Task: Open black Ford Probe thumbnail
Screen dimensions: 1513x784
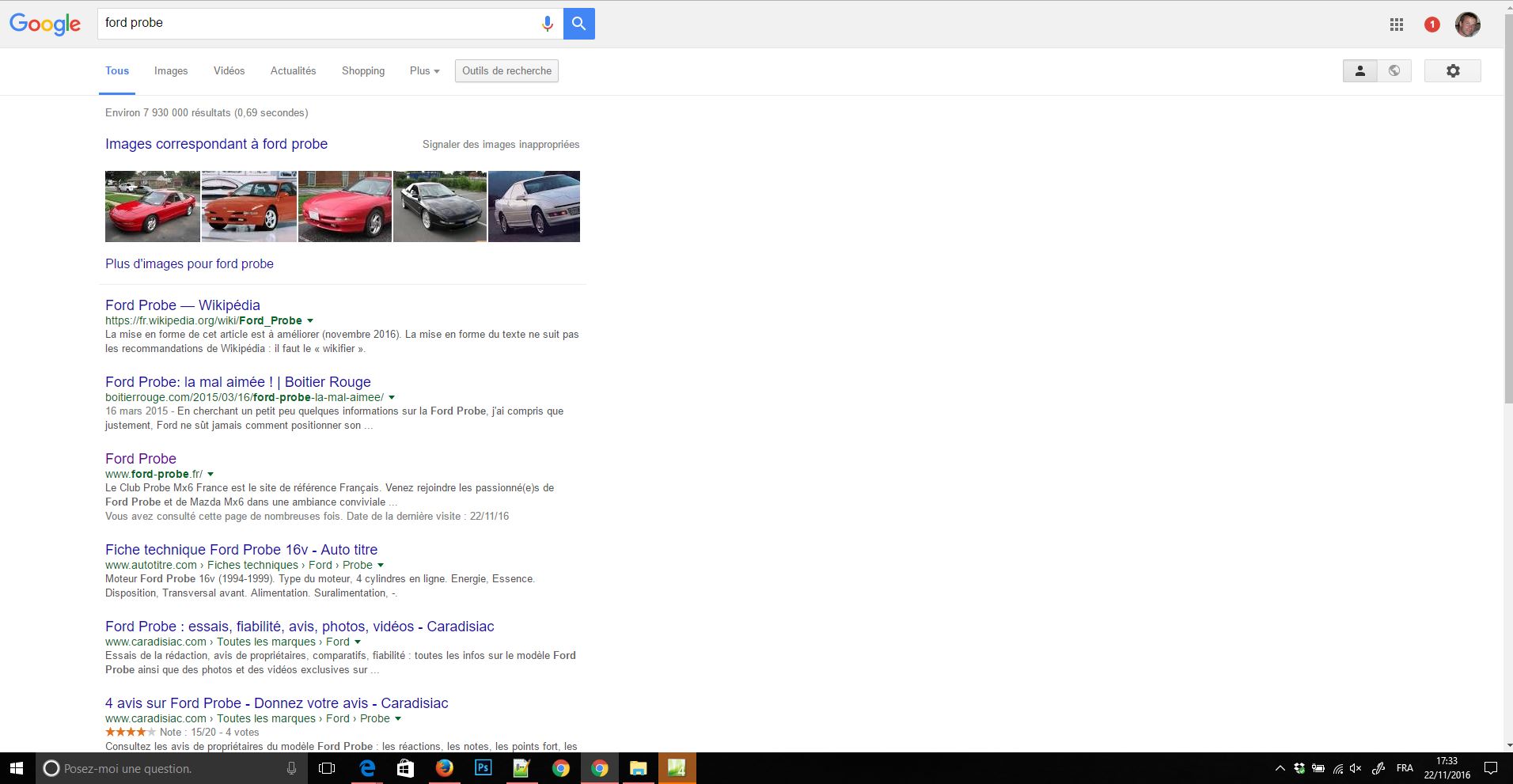Action: [x=440, y=206]
